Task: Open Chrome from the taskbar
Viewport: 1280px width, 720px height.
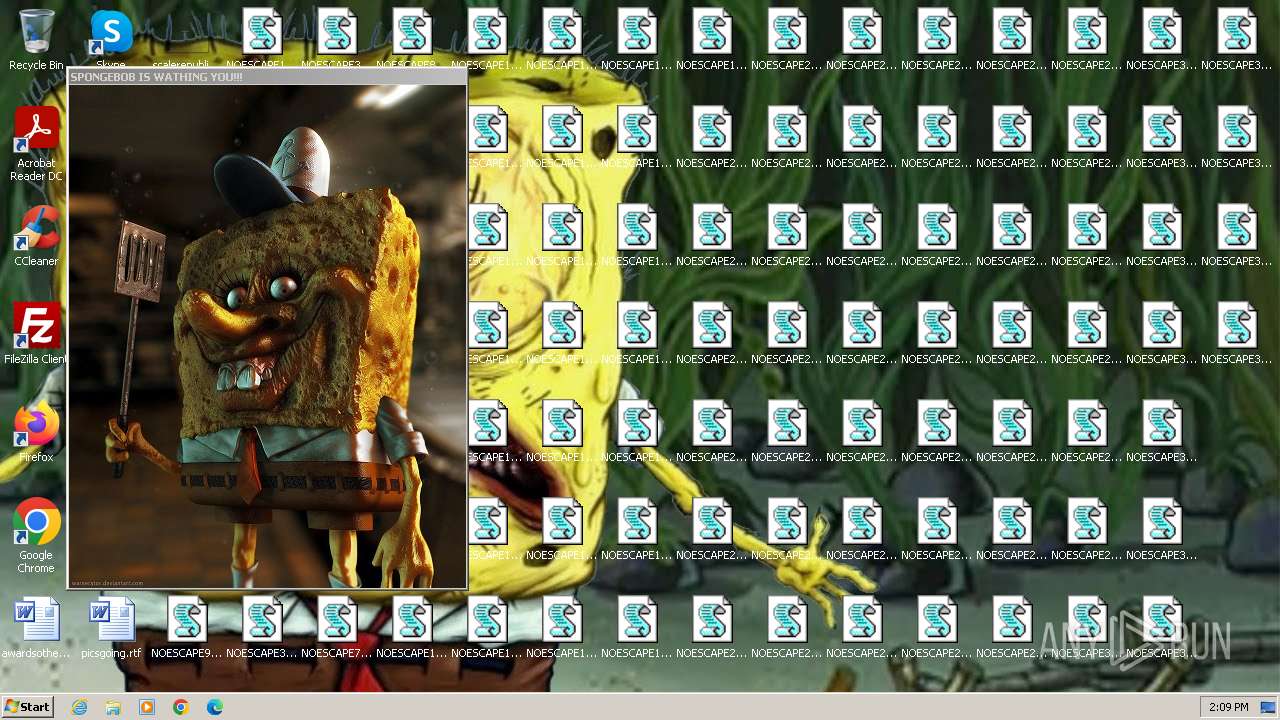Action: (181, 707)
